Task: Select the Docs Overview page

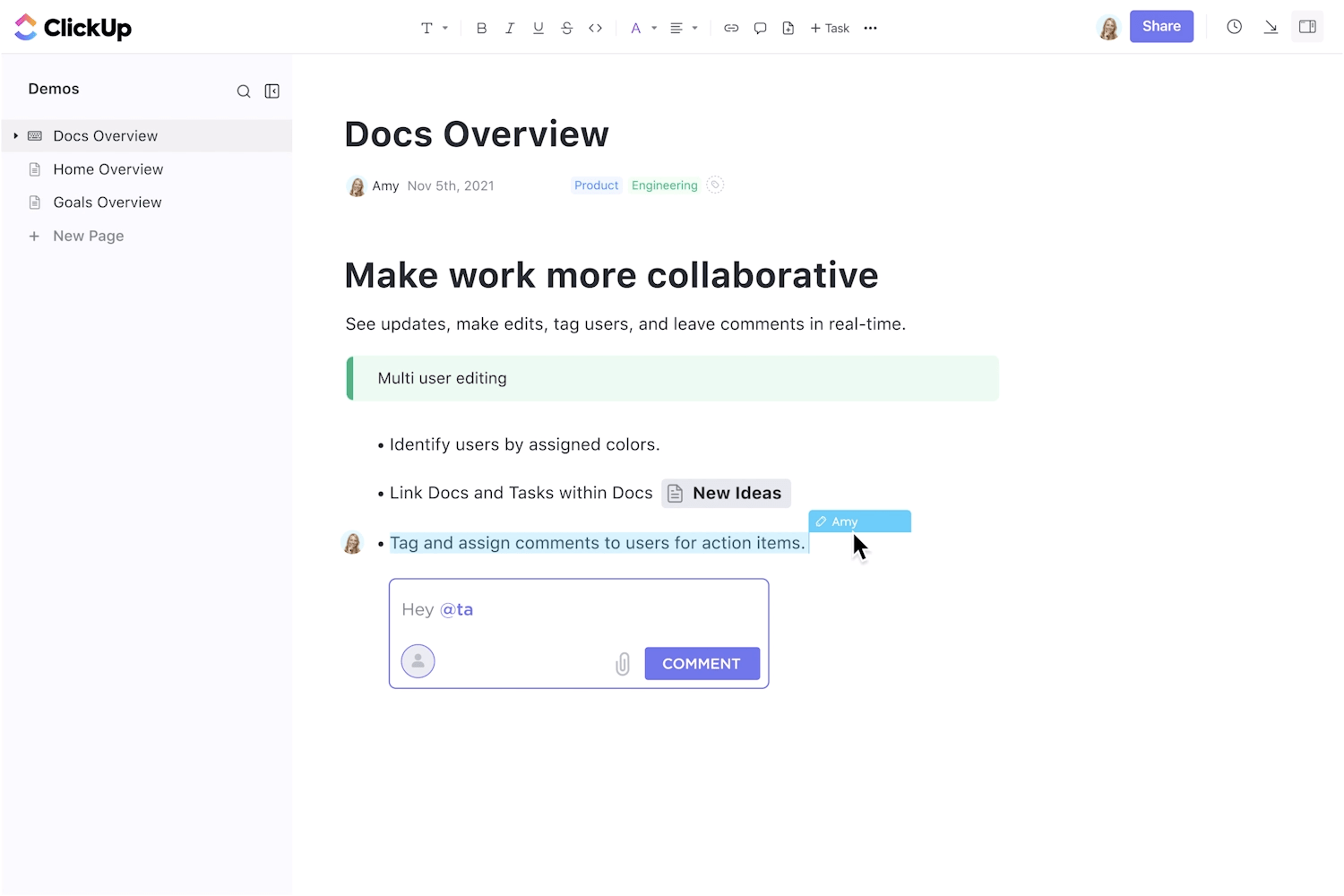Action: (x=147, y=136)
